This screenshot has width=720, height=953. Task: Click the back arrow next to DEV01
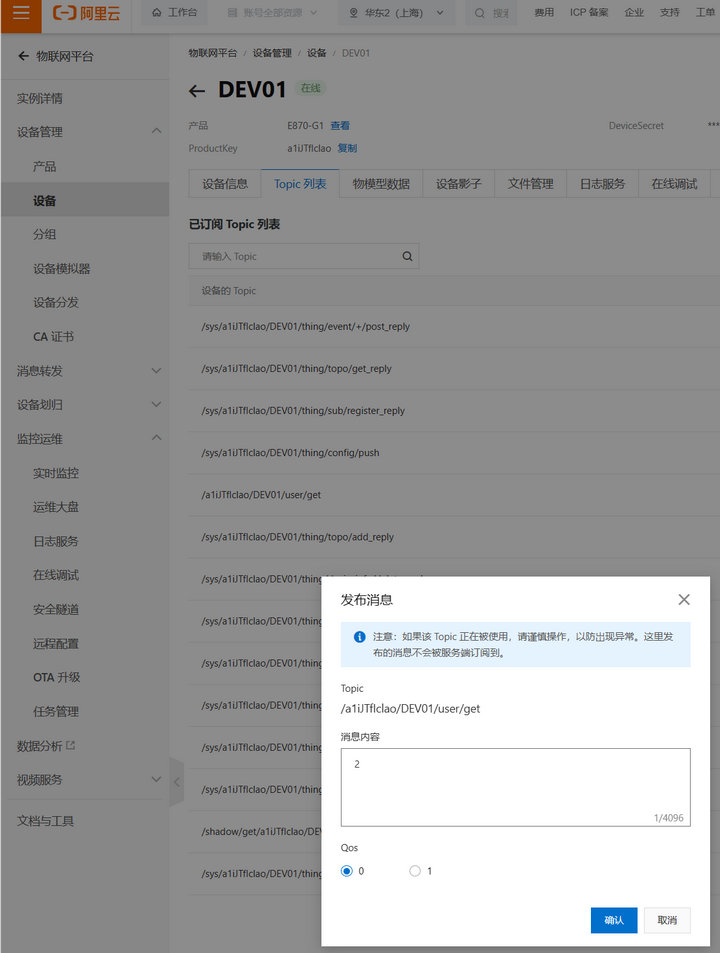click(x=197, y=91)
